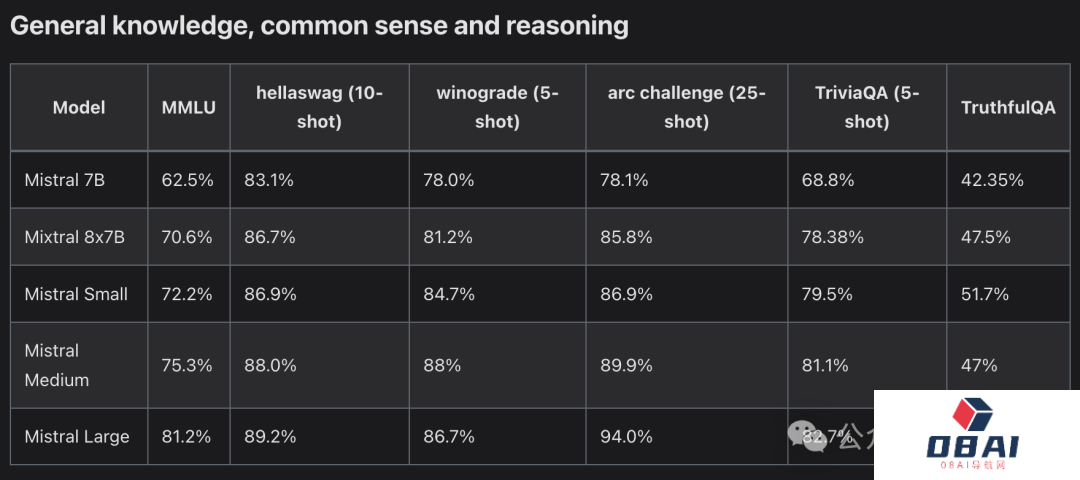The width and height of the screenshot is (1080, 480).
Task: Select Mixtral 8x7B's 78.38% TriviaQA value
Action: [832, 237]
